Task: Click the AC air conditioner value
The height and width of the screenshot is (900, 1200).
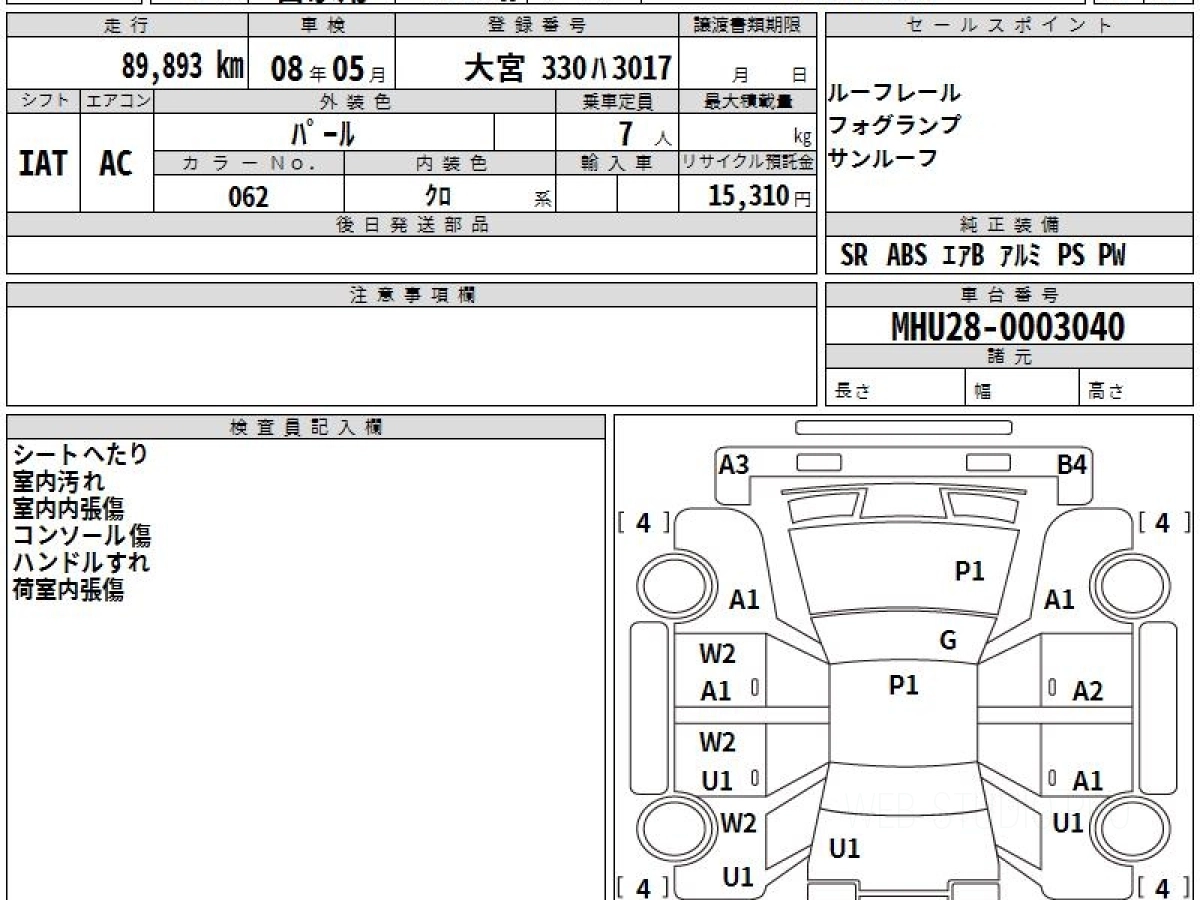Action: [x=116, y=163]
